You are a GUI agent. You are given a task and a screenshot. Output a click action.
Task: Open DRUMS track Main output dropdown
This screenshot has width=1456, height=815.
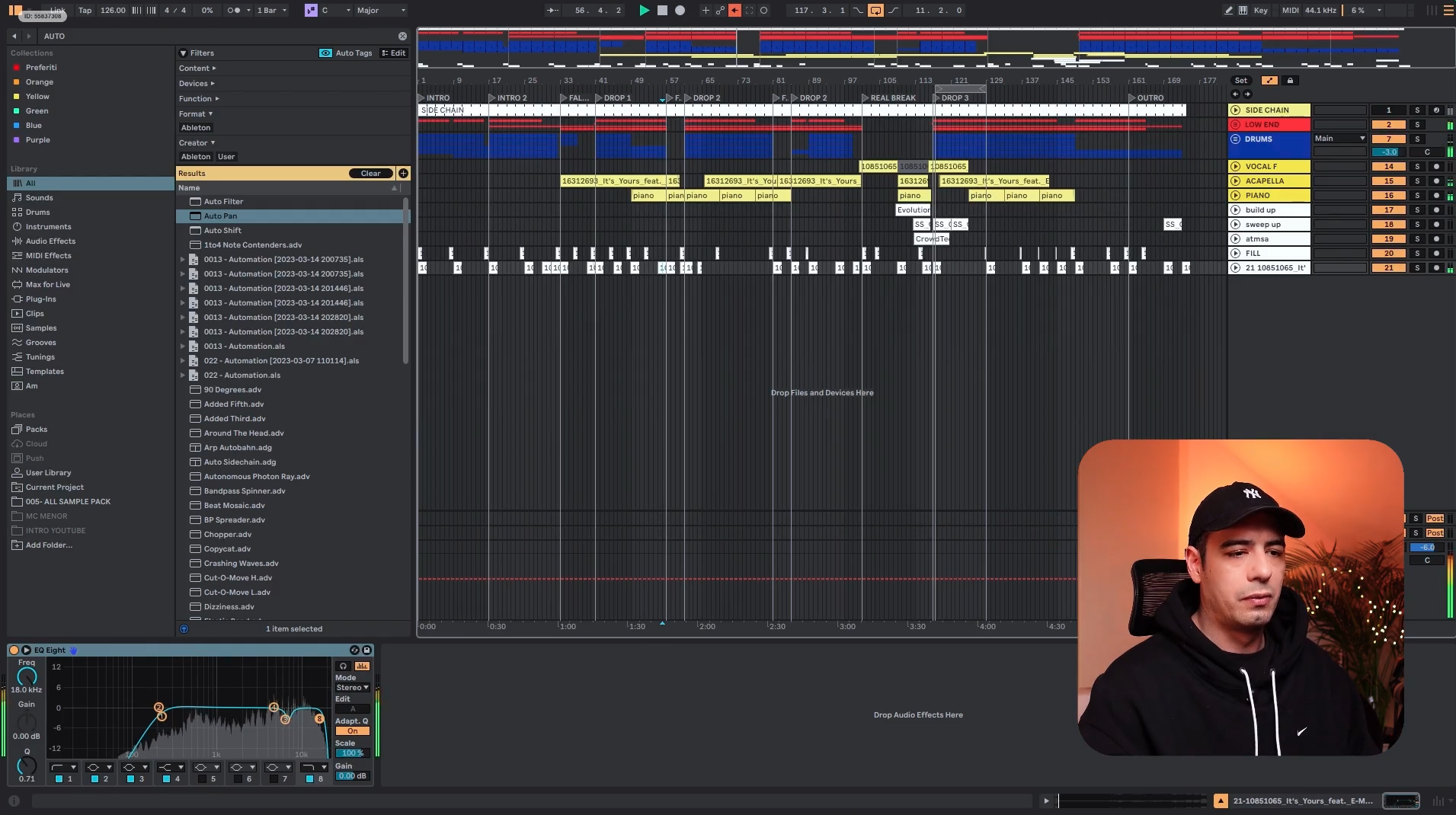[x=1339, y=139]
